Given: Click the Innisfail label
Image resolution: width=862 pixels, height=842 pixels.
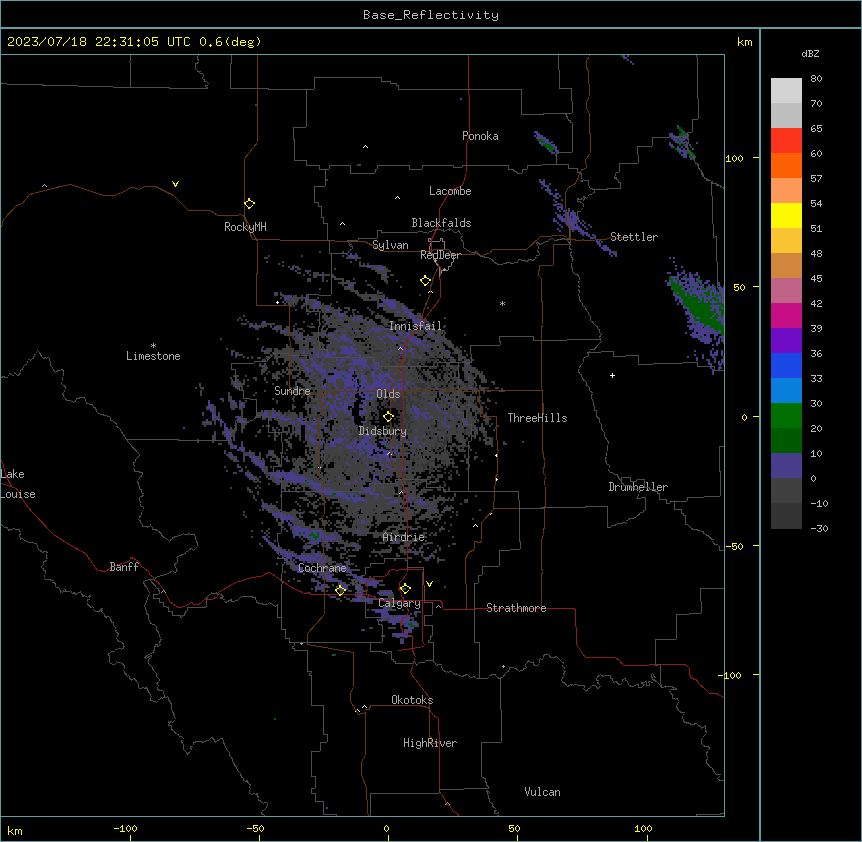Looking at the screenshot, I should pos(416,326).
